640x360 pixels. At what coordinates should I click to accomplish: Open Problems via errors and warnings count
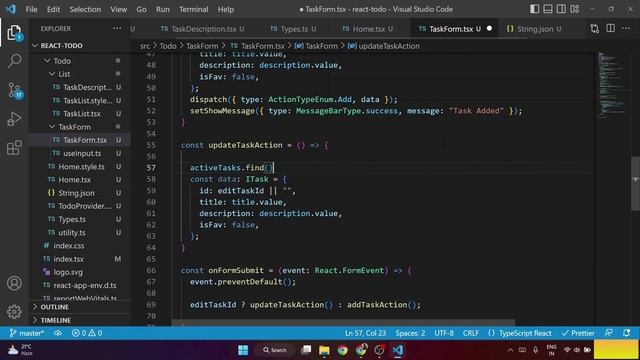coord(87,333)
